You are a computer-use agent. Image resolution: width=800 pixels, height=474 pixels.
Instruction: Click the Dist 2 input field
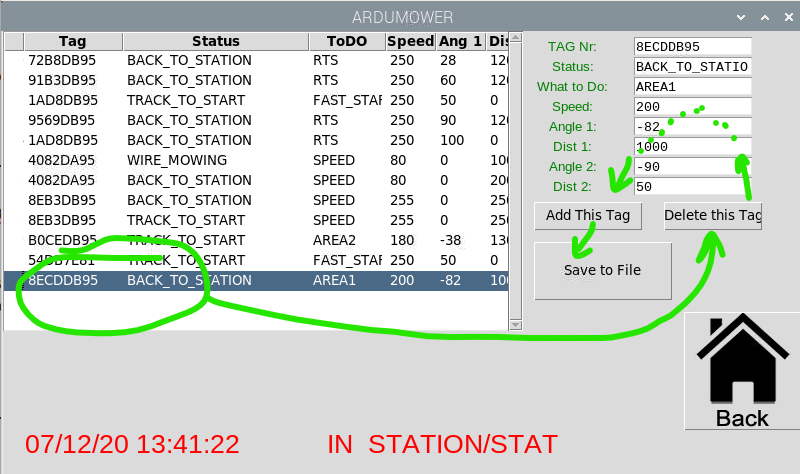point(692,186)
